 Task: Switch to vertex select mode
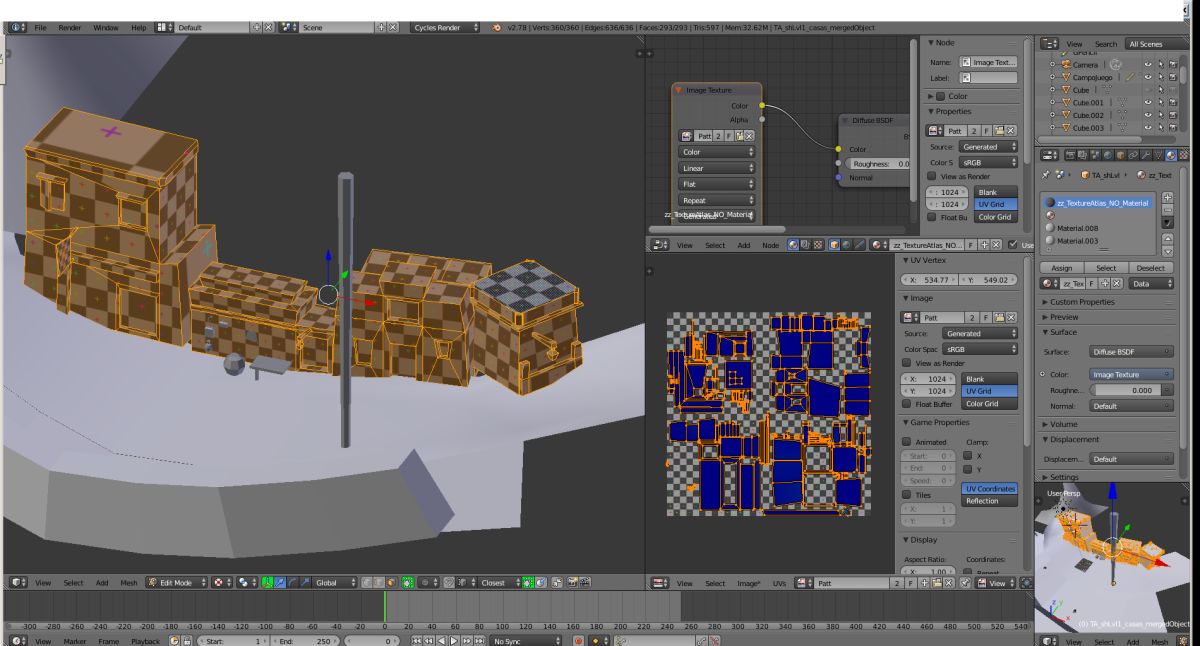pyautogui.click(x=365, y=582)
